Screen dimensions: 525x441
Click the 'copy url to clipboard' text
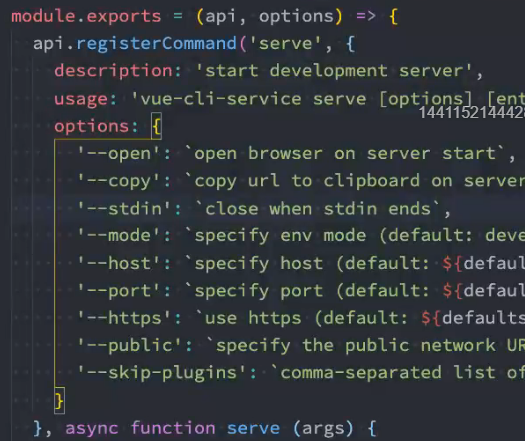[x=306, y=181]
